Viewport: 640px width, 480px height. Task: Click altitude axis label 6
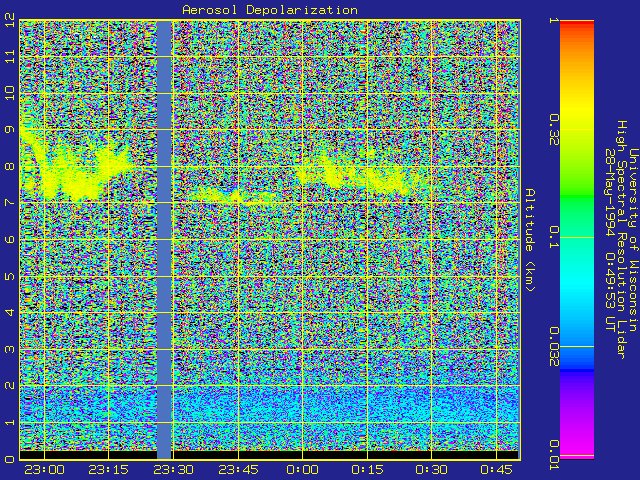point(10,239)
